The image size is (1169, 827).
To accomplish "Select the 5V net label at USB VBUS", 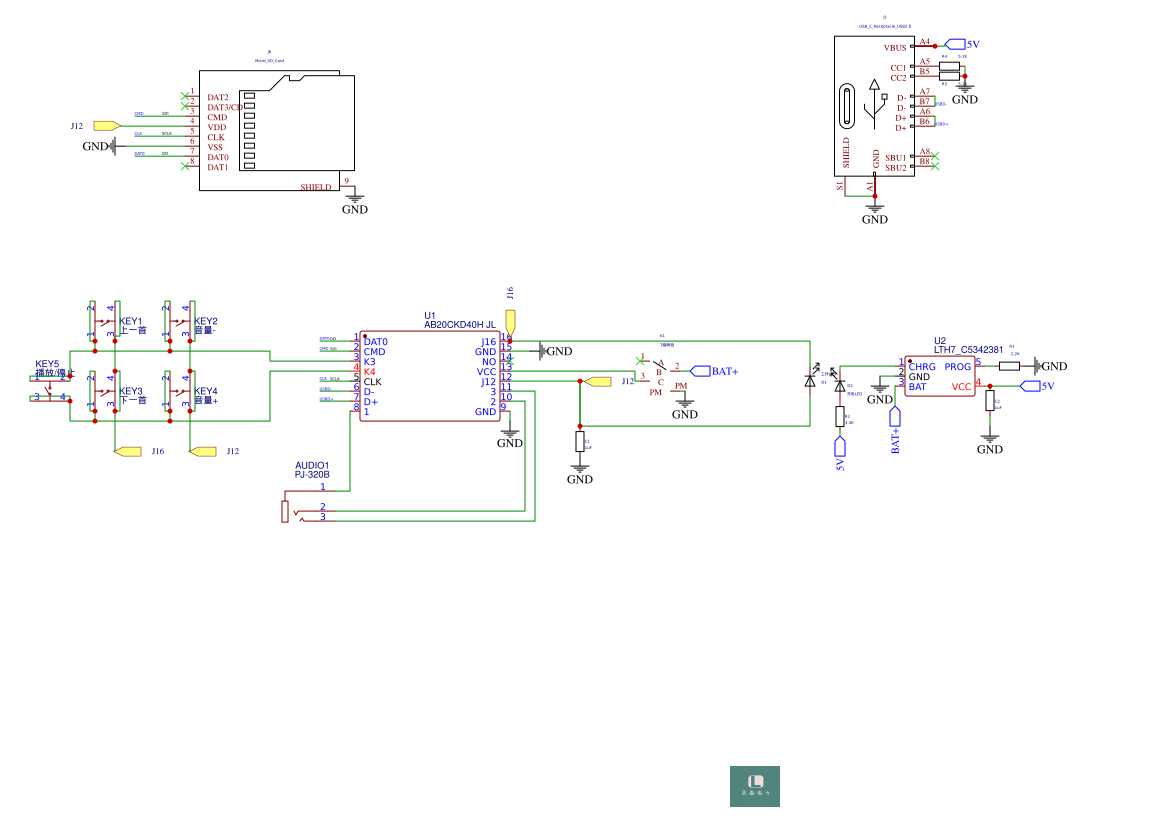I will [x=956, y=44].
